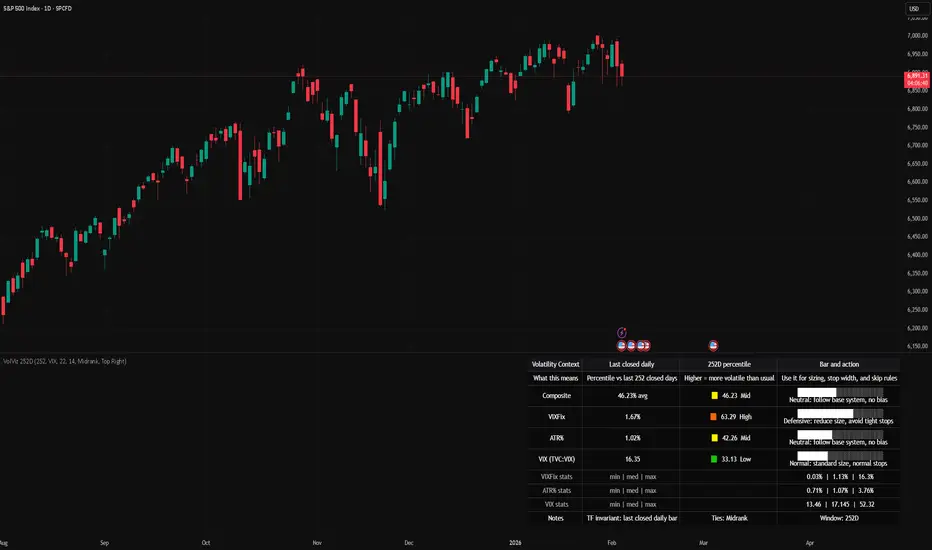
Task: Open the USD currency selector
Action: (915, 8)
